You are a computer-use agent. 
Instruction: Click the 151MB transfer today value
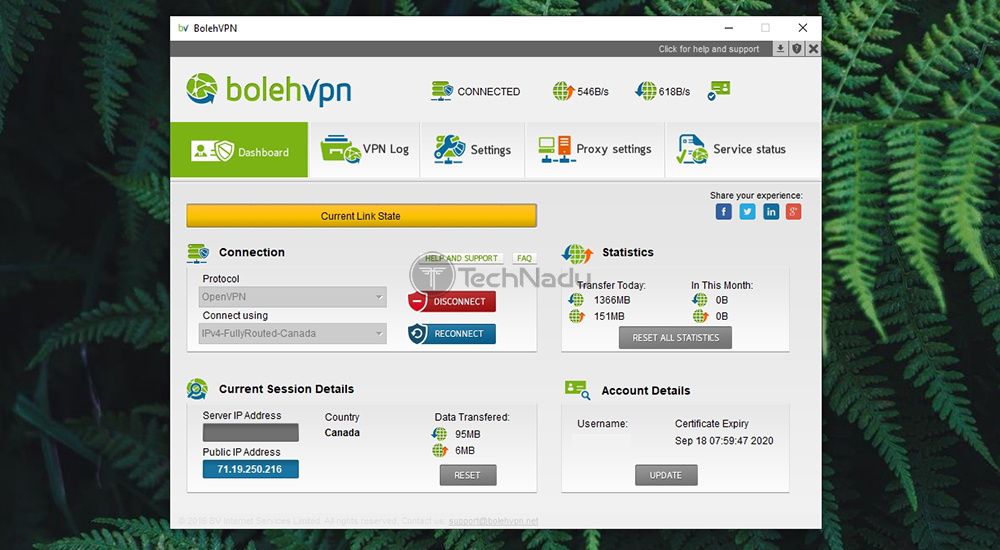(x=609, y=316)
